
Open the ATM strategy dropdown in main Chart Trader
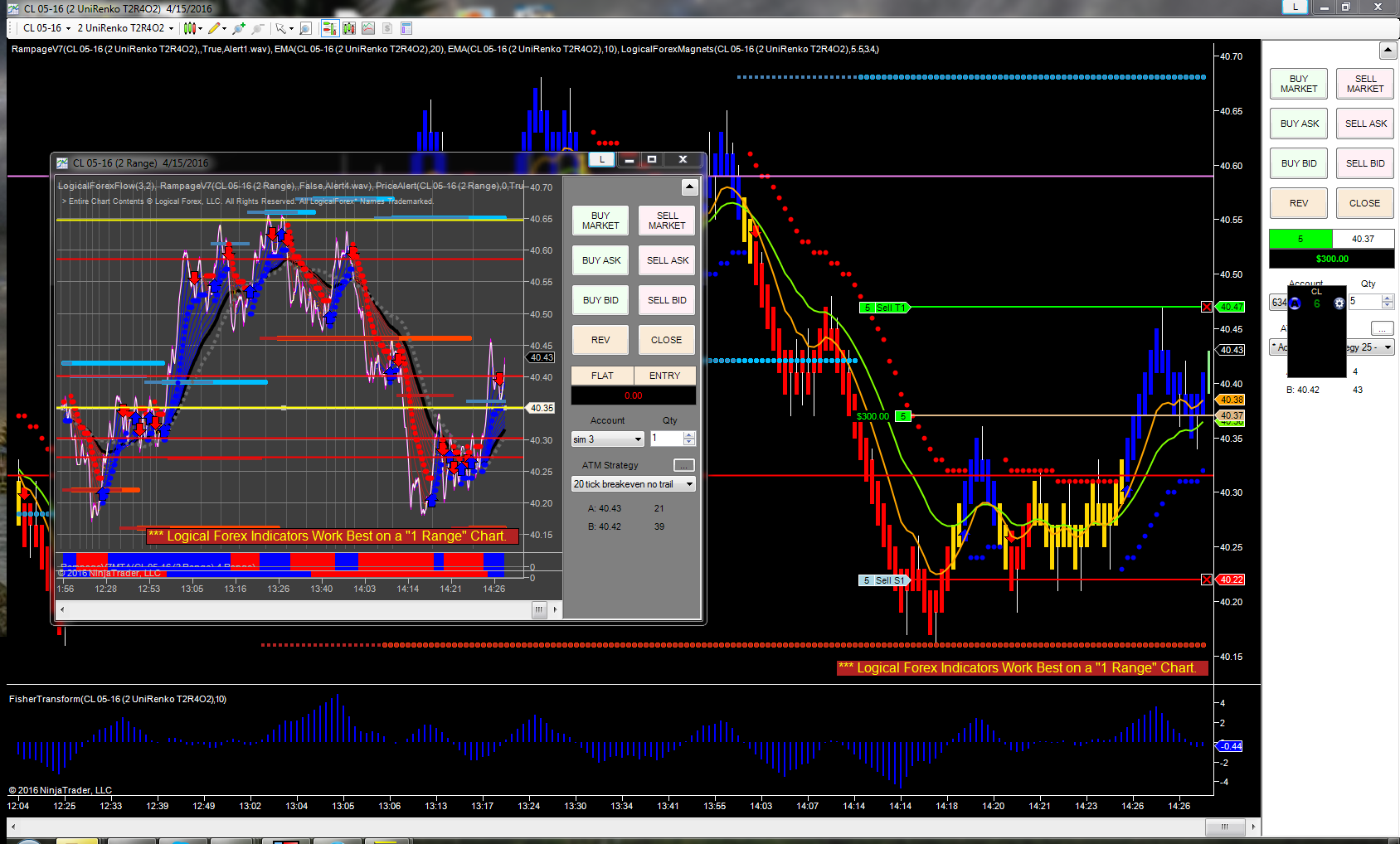(1332, 347)
